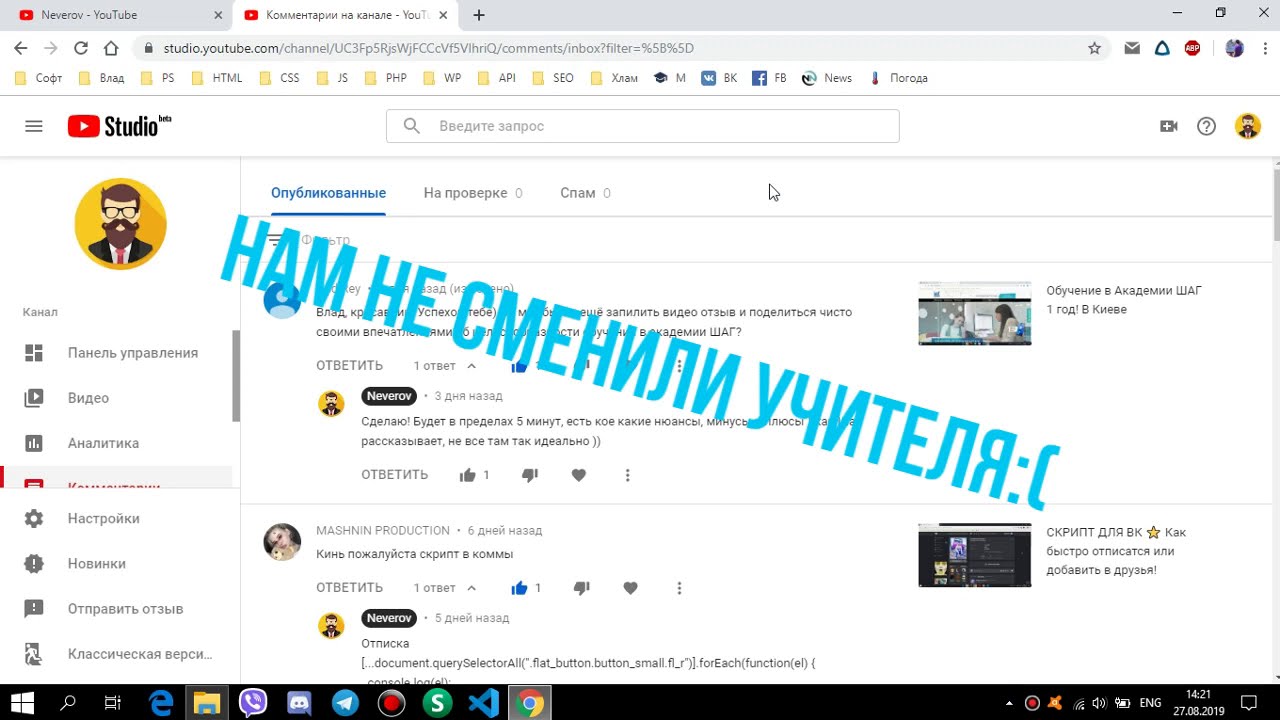Open the SEO bookmarks folder
1280x720 pixels.
pyautogui.click(x=553, y=78)
